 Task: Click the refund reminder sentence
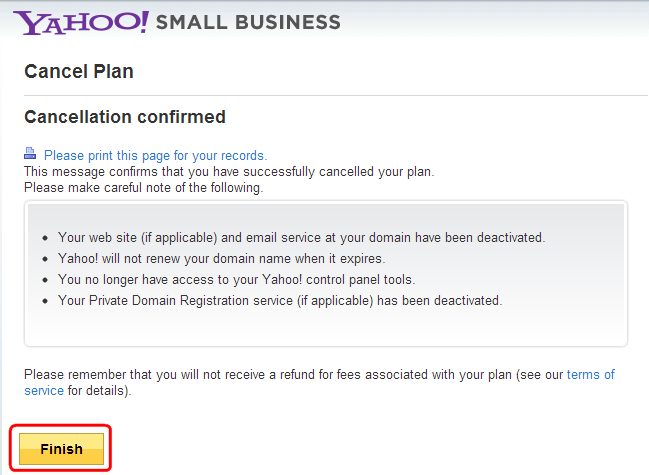pos(319,382)
